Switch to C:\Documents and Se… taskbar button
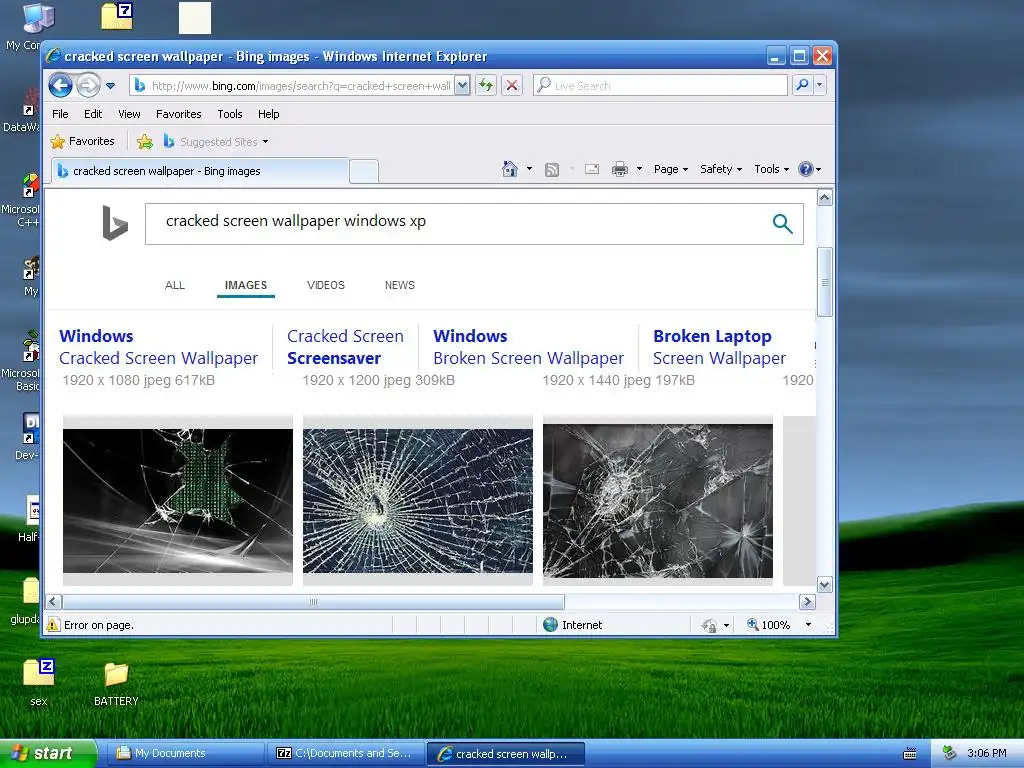Viewport: 1024px width, 768px height. click(346, 754)
